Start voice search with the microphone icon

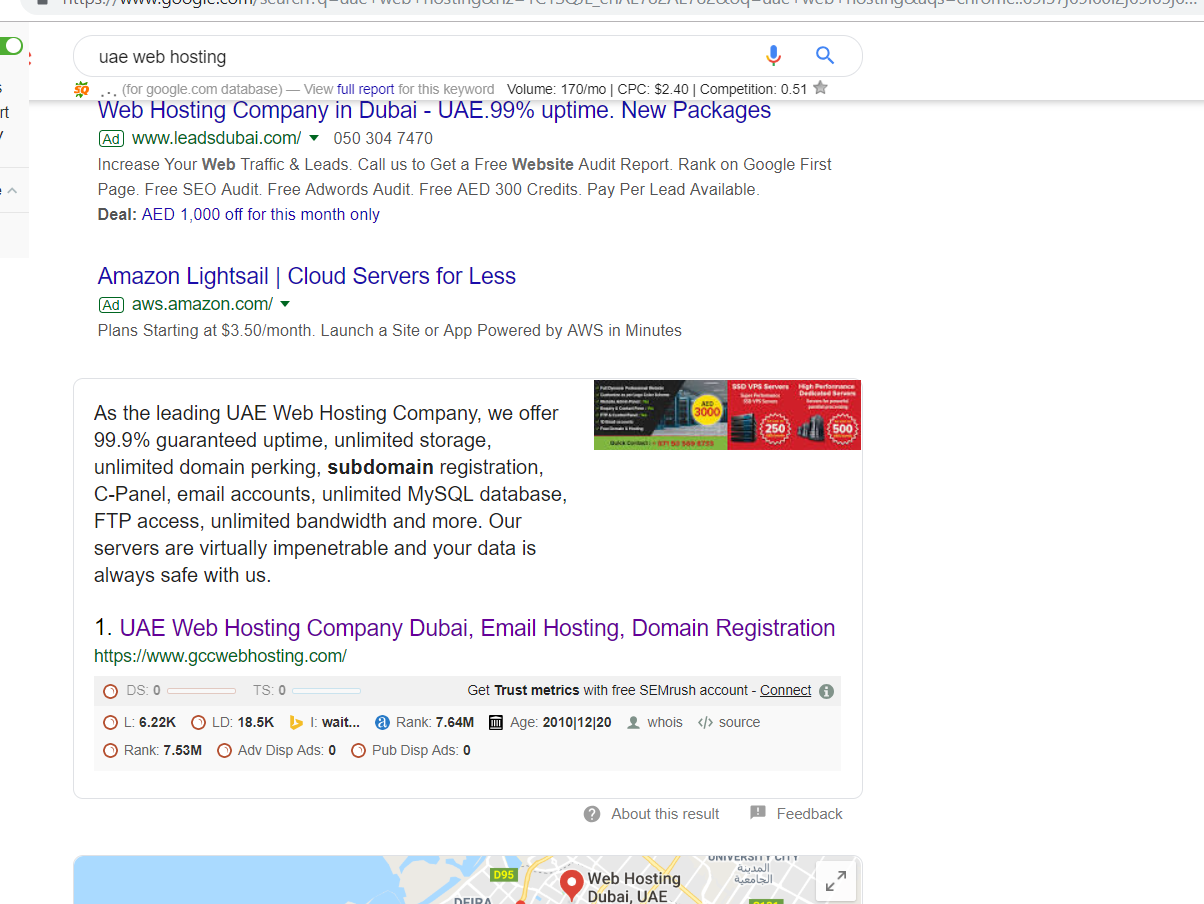pos(773,56)
